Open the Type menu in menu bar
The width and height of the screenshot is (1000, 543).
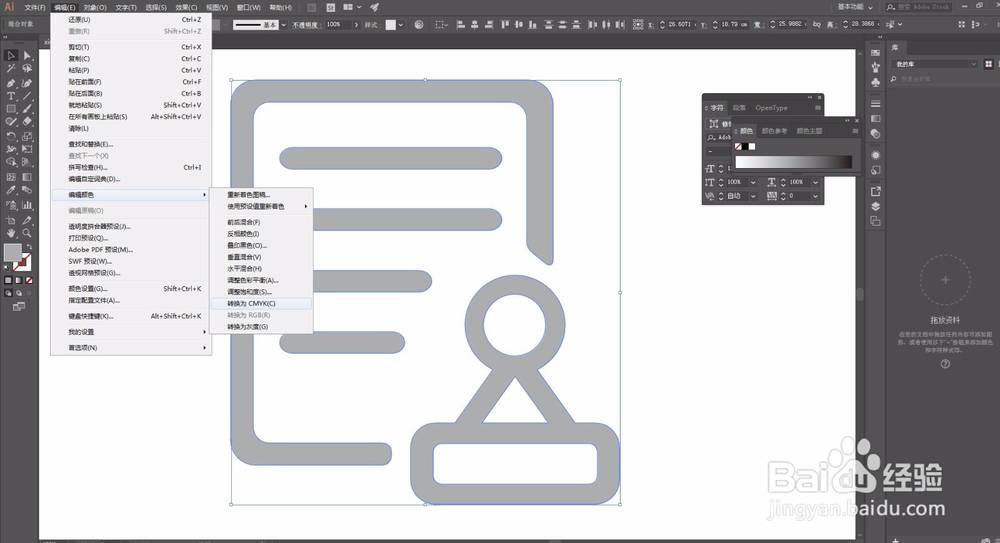[126, 8]
